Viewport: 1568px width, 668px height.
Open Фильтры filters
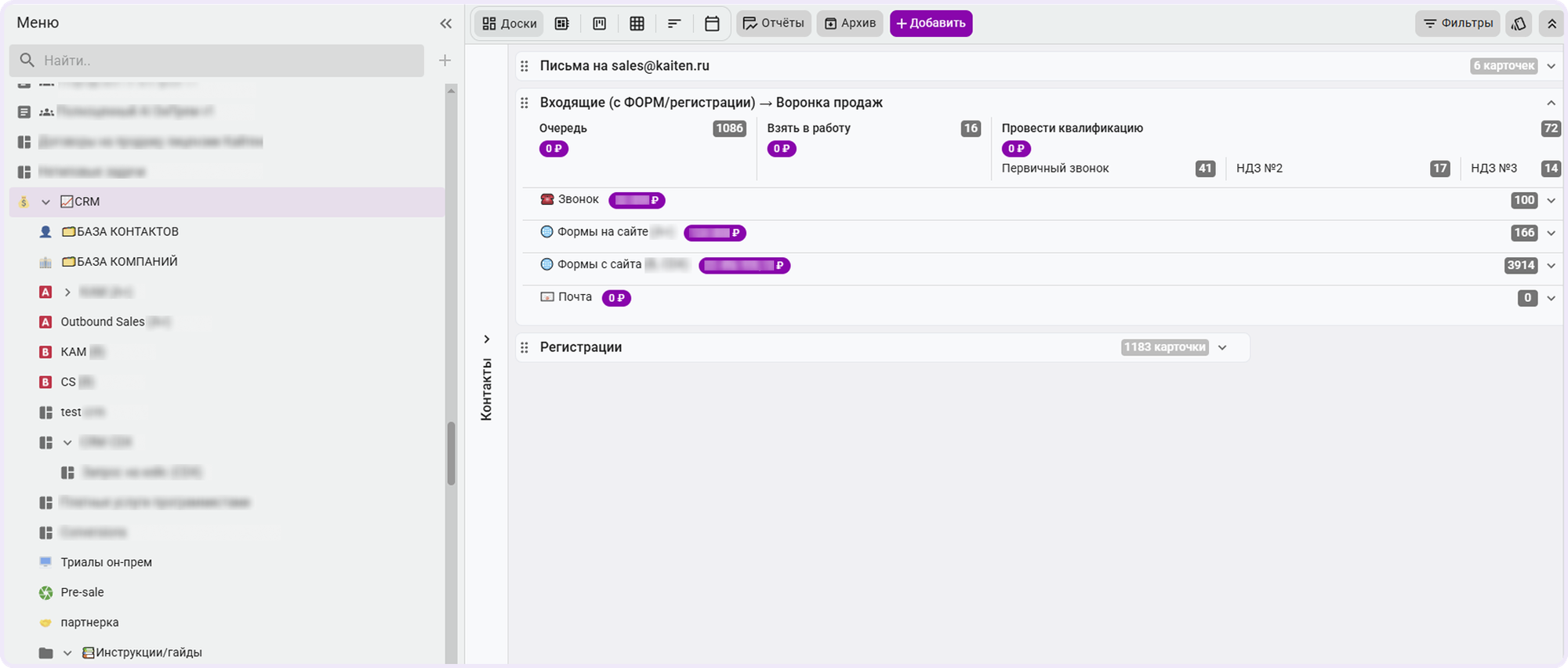point(1457,24)
